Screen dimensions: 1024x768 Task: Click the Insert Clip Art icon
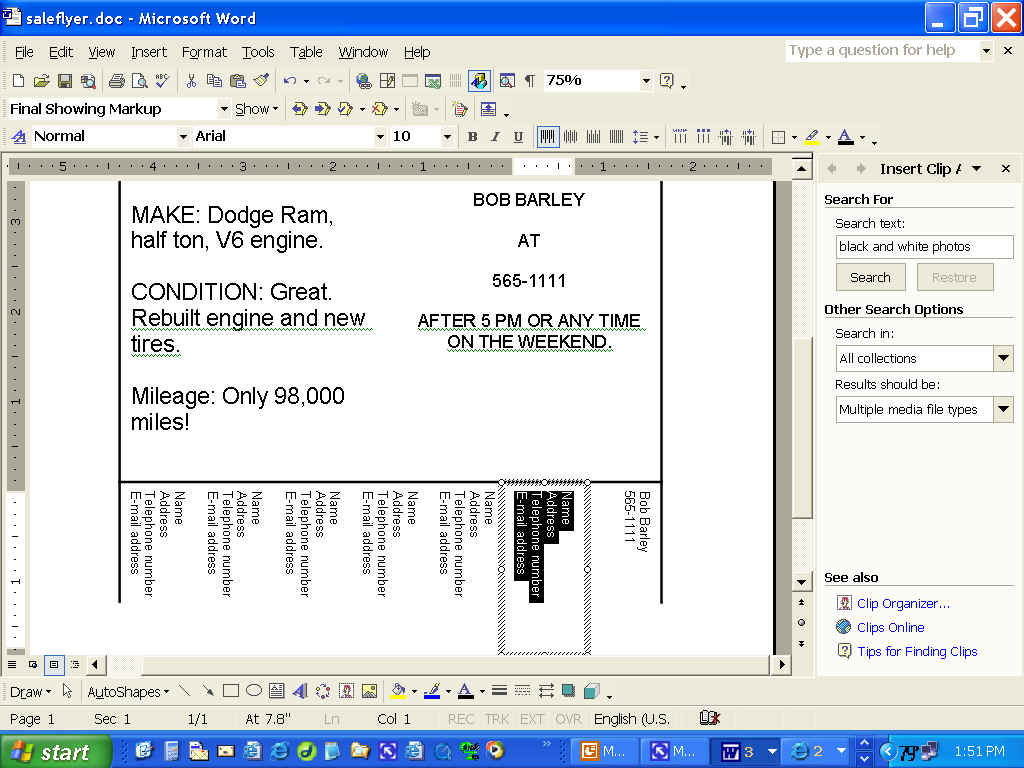(346, 691)
